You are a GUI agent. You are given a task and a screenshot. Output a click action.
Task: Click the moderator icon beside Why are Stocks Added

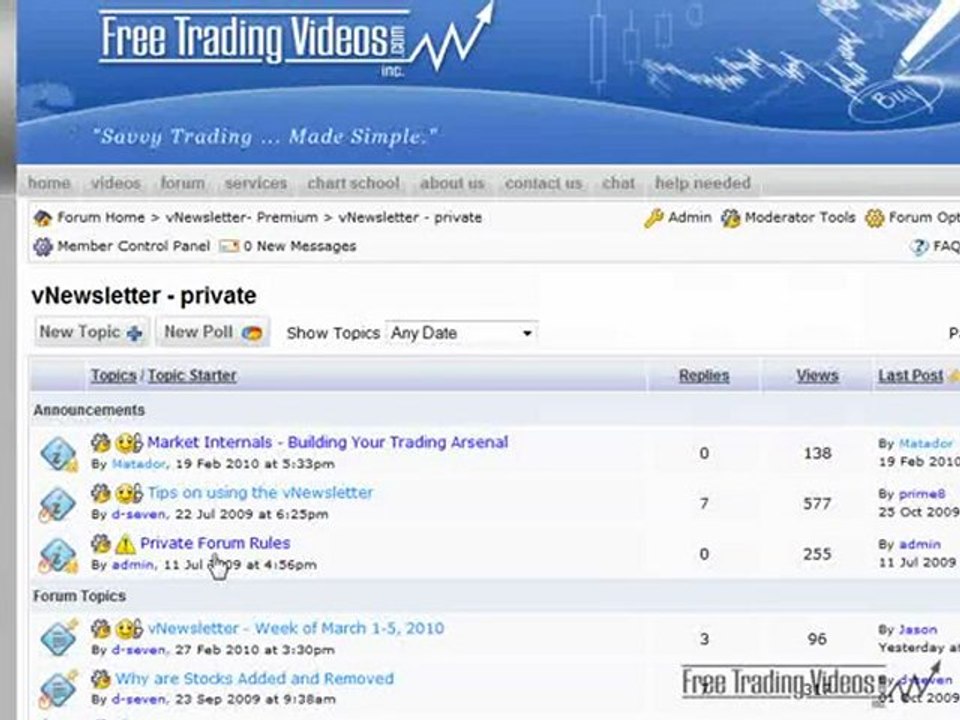coord(100,679)
